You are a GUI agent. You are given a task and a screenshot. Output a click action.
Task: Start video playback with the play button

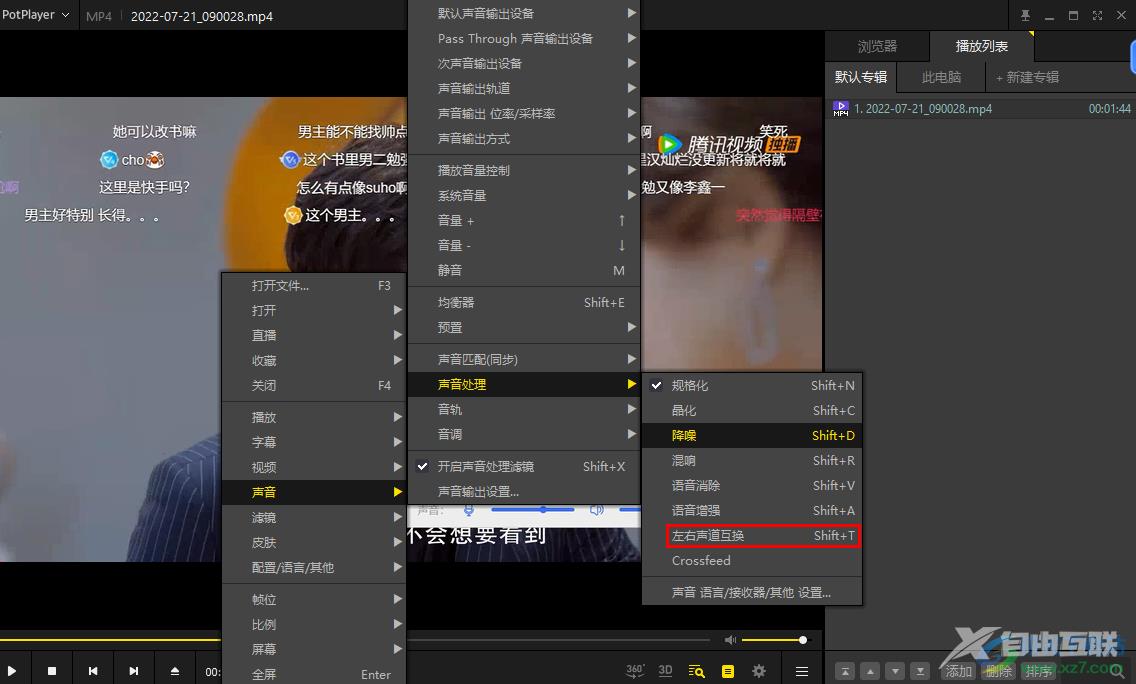(12, 671)
